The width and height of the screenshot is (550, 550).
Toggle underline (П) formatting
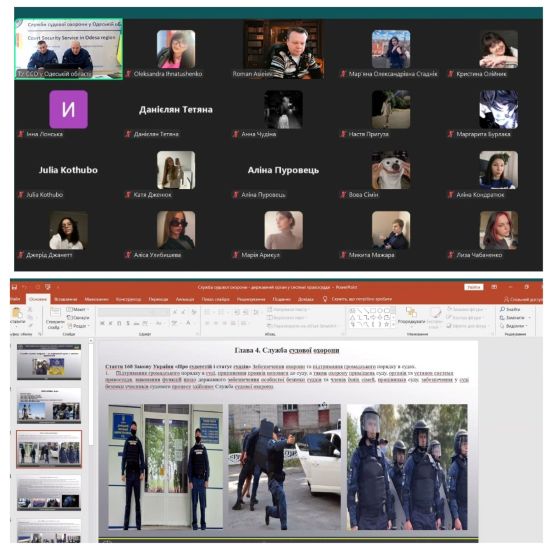[x=119, y=323]
